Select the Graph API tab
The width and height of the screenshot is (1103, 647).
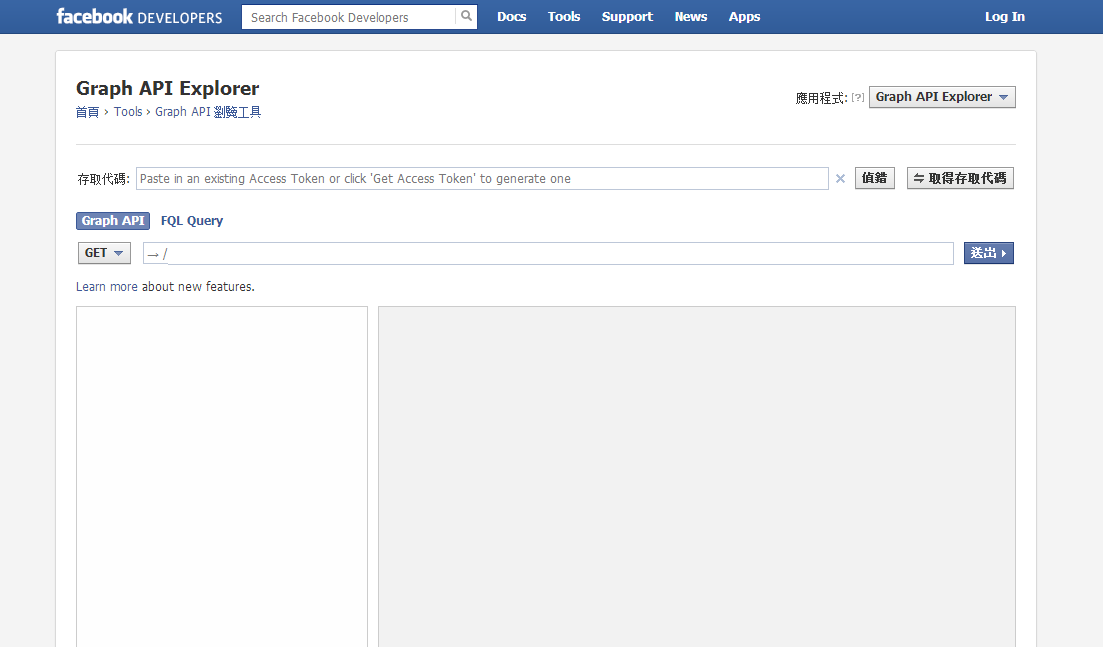(113, 221)
